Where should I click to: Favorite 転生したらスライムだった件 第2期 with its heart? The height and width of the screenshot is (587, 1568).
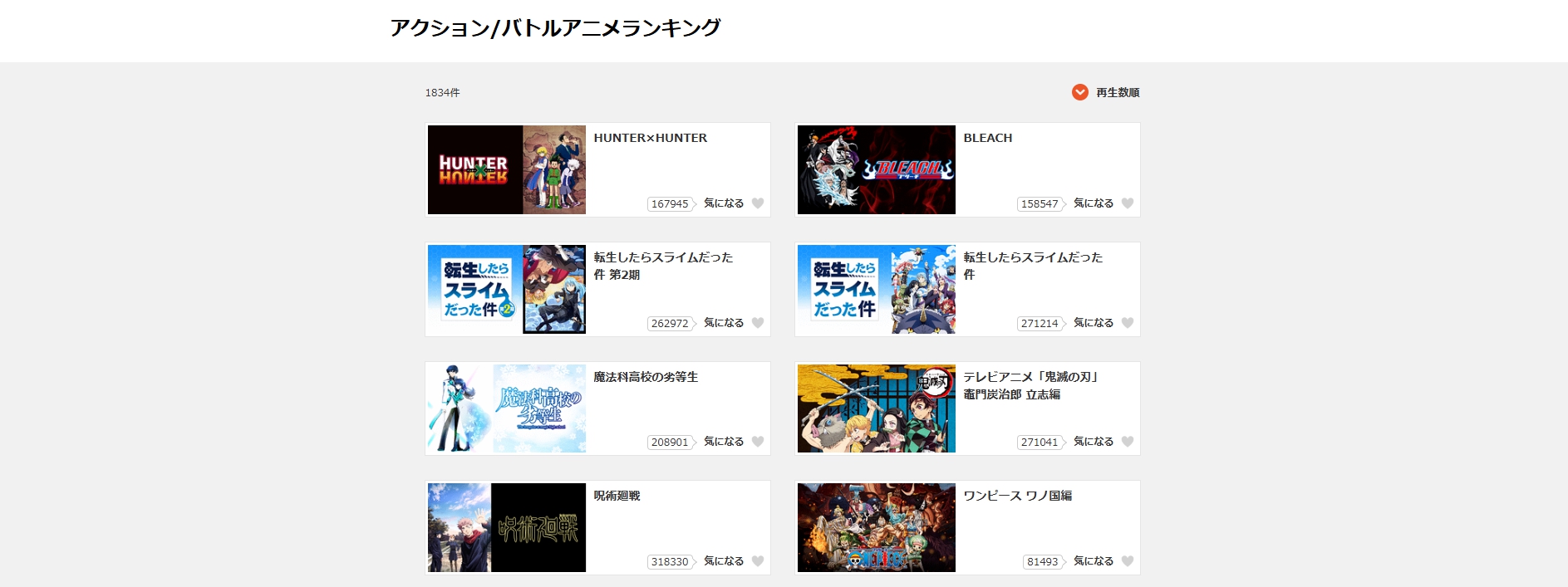pos(758,323)
